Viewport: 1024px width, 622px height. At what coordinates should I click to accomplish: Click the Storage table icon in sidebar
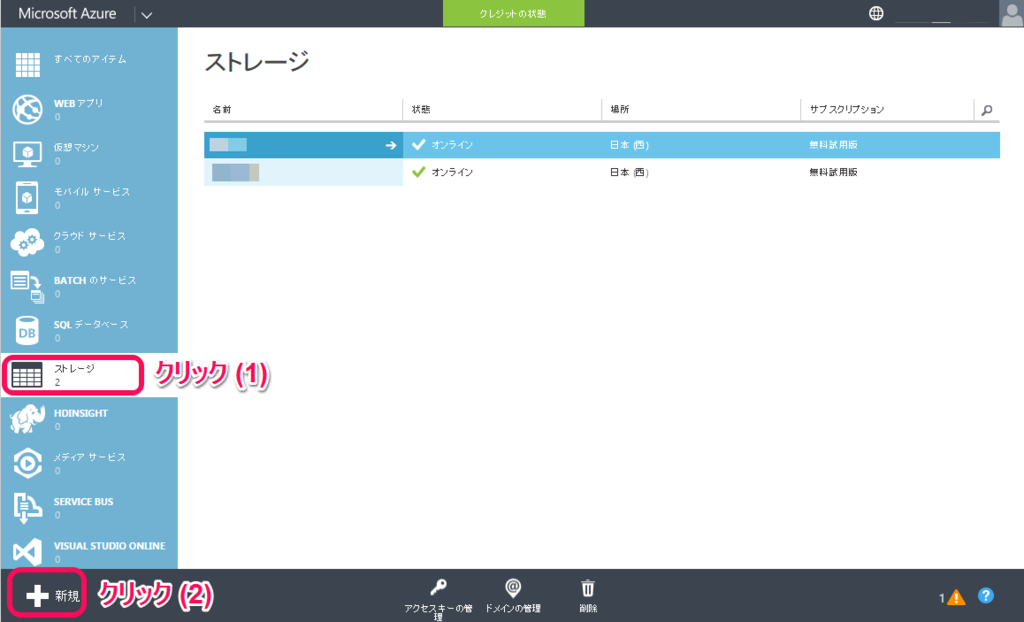coord(27,375)
